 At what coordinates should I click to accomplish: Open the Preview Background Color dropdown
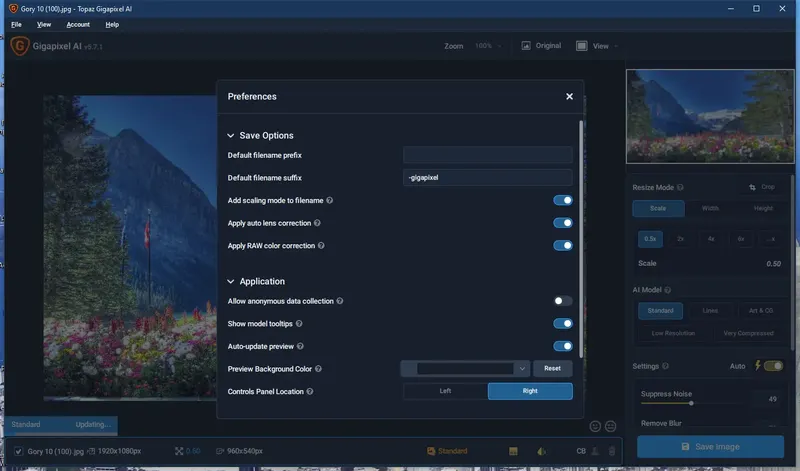(x=522, y=368)
